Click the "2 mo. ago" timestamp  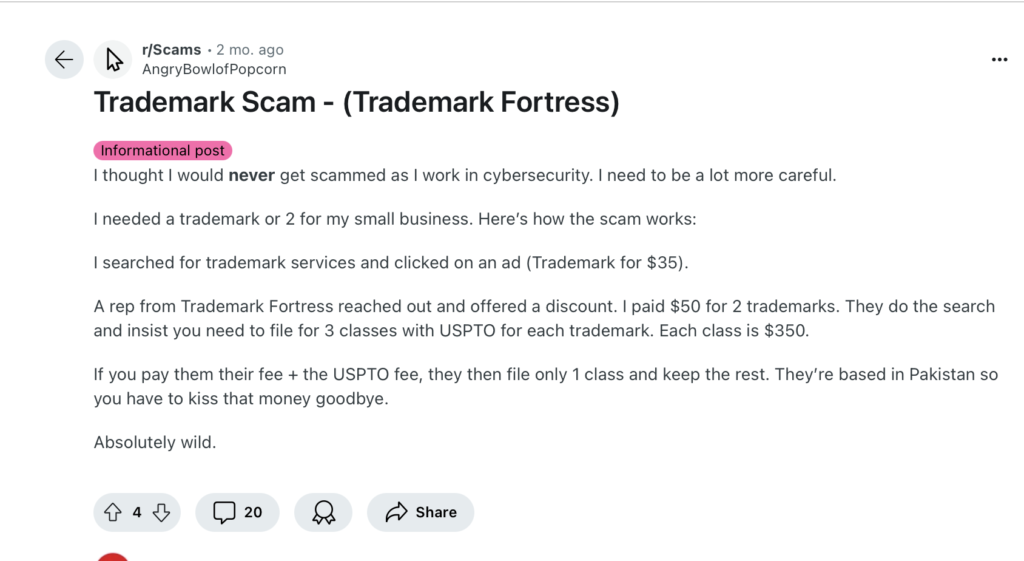250,50
